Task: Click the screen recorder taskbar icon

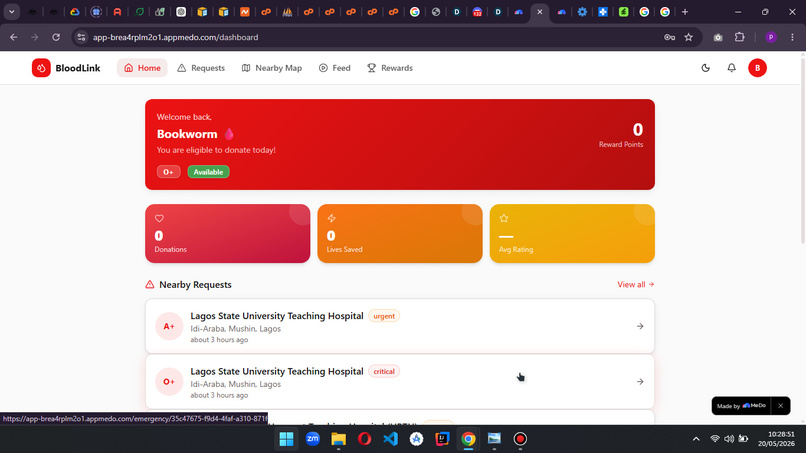Action: (520, 439)
